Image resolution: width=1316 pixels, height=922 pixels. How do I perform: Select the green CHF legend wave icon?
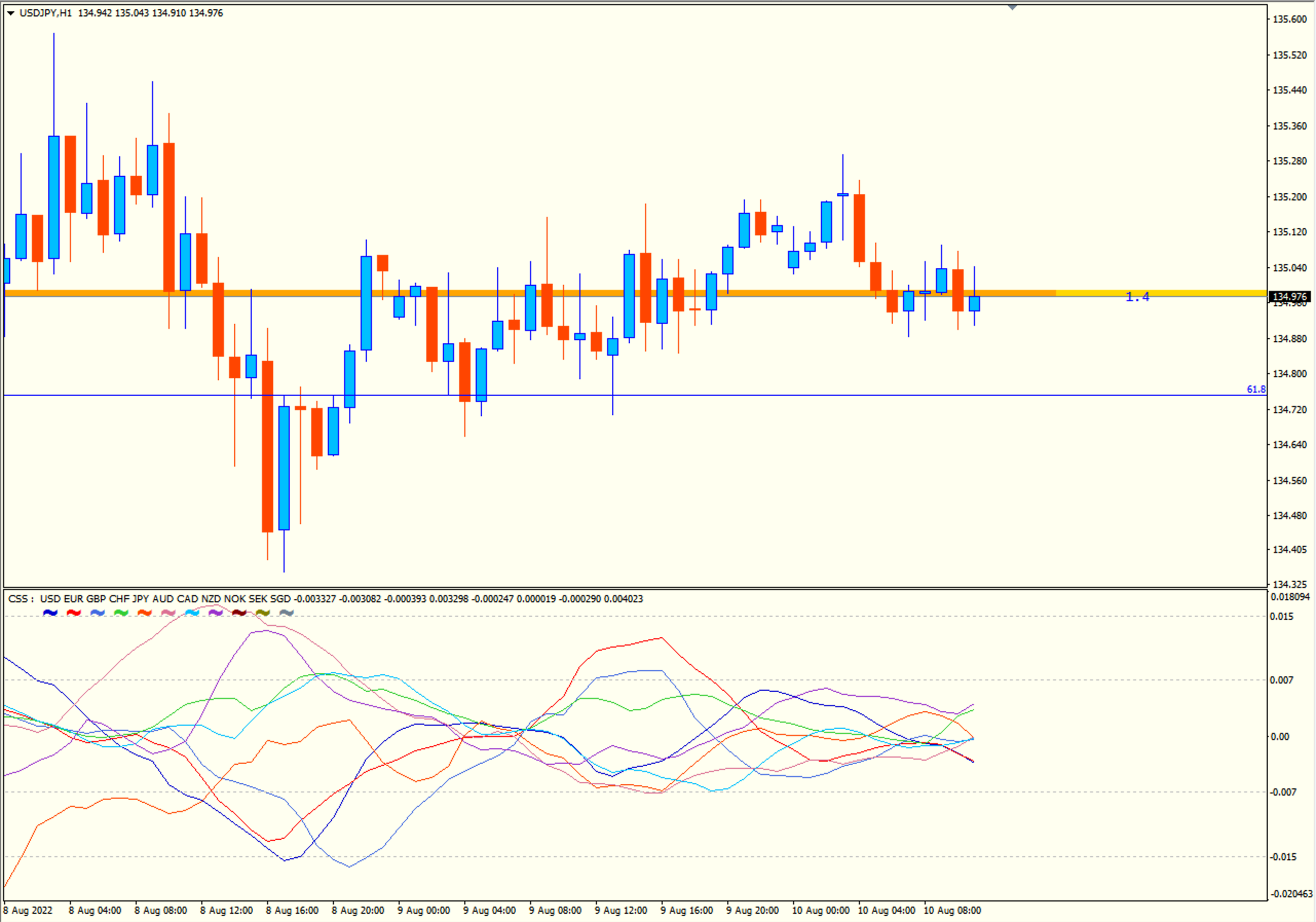point(121,613)
